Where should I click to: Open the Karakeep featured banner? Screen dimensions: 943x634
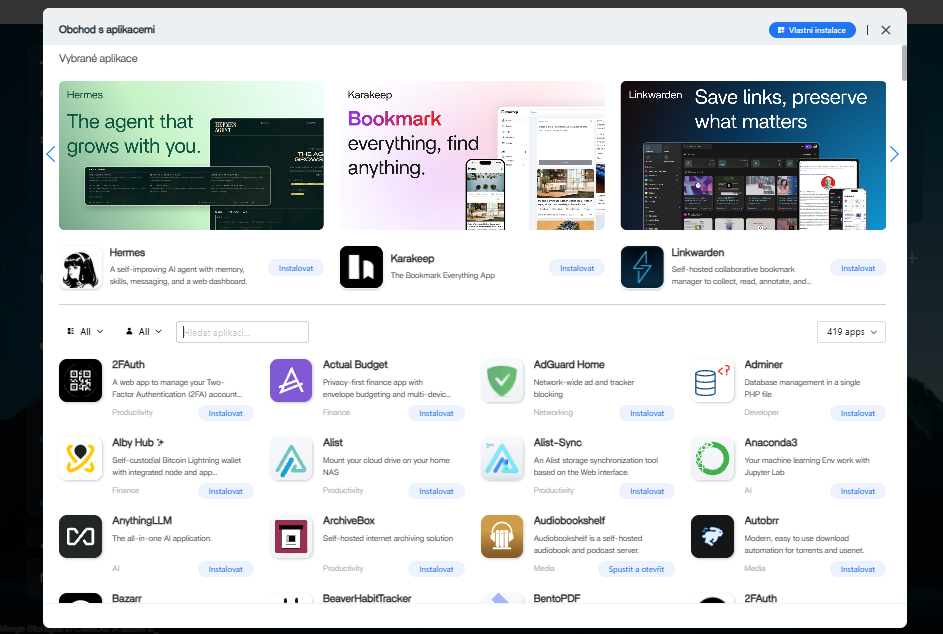(472, 155)
